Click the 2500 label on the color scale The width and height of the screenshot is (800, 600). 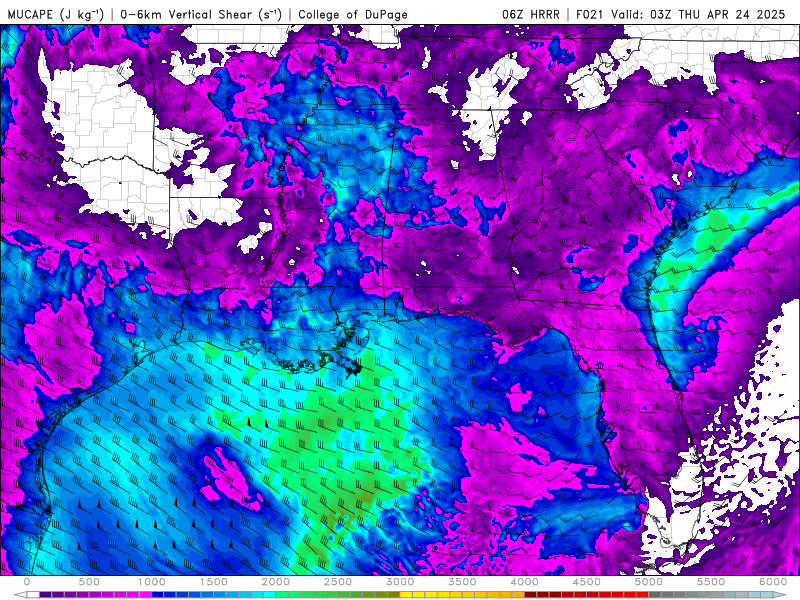coord(338,582)
